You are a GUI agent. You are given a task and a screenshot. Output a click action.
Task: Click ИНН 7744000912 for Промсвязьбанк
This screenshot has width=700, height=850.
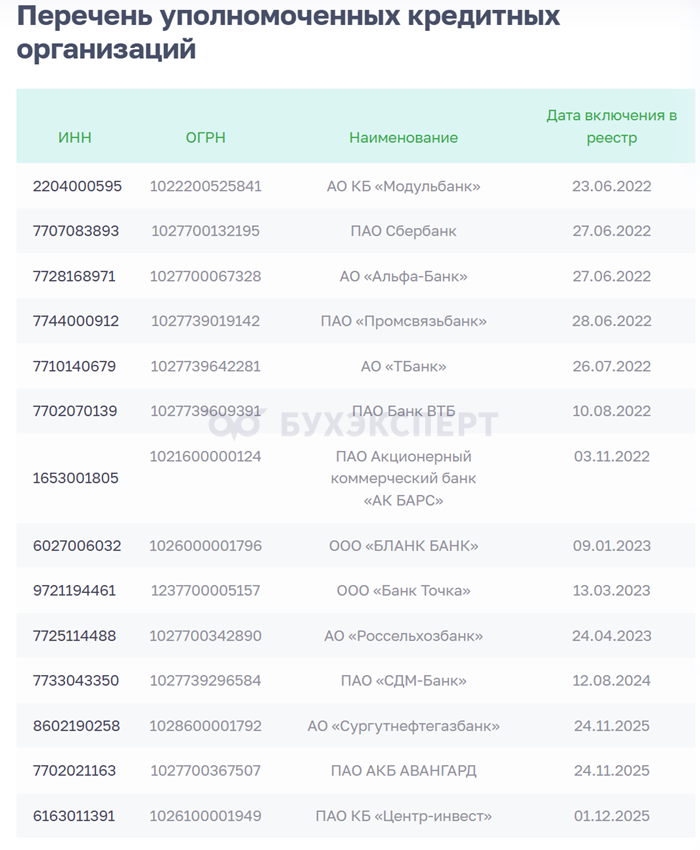click(76, 321)
